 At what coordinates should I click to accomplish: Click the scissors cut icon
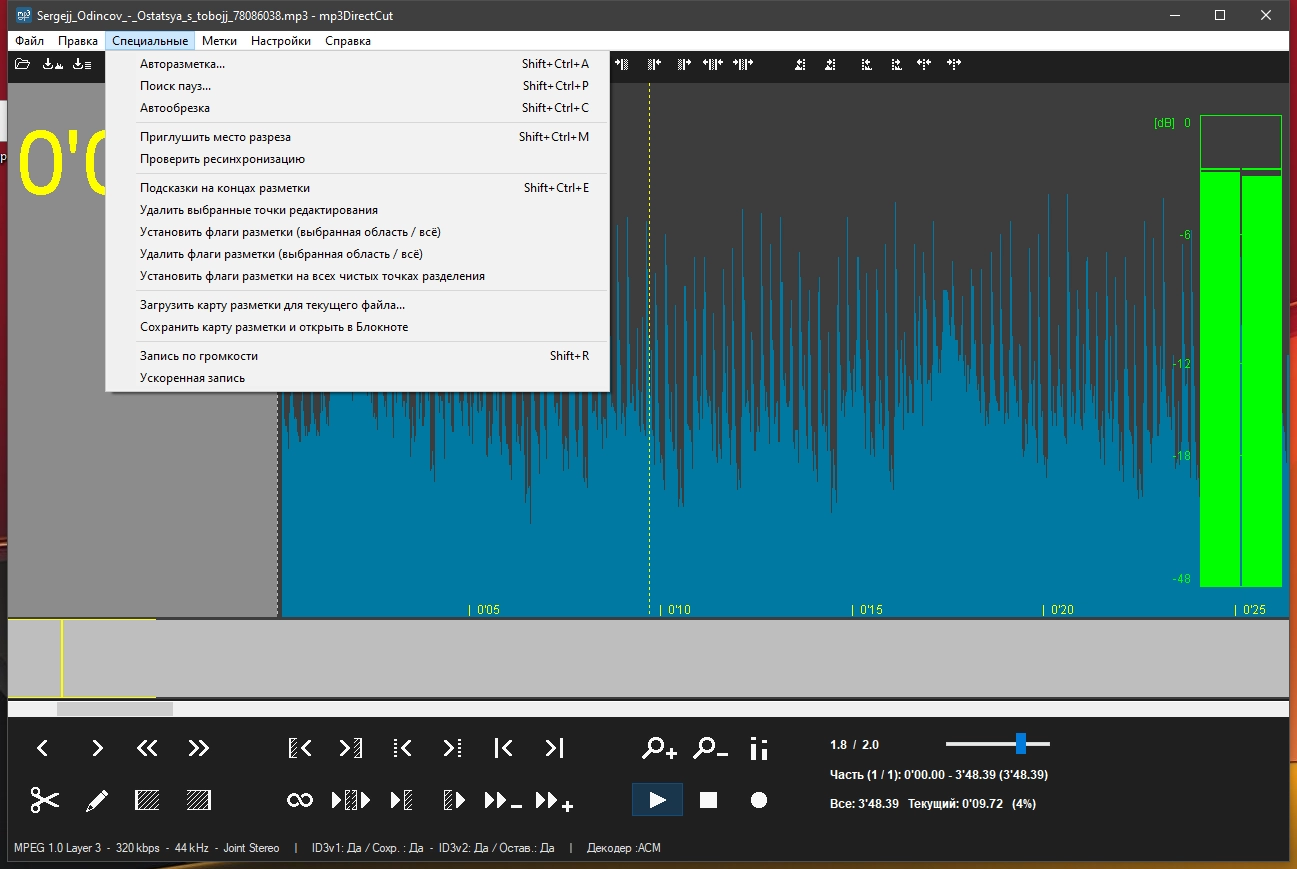[x=44, y=800]
